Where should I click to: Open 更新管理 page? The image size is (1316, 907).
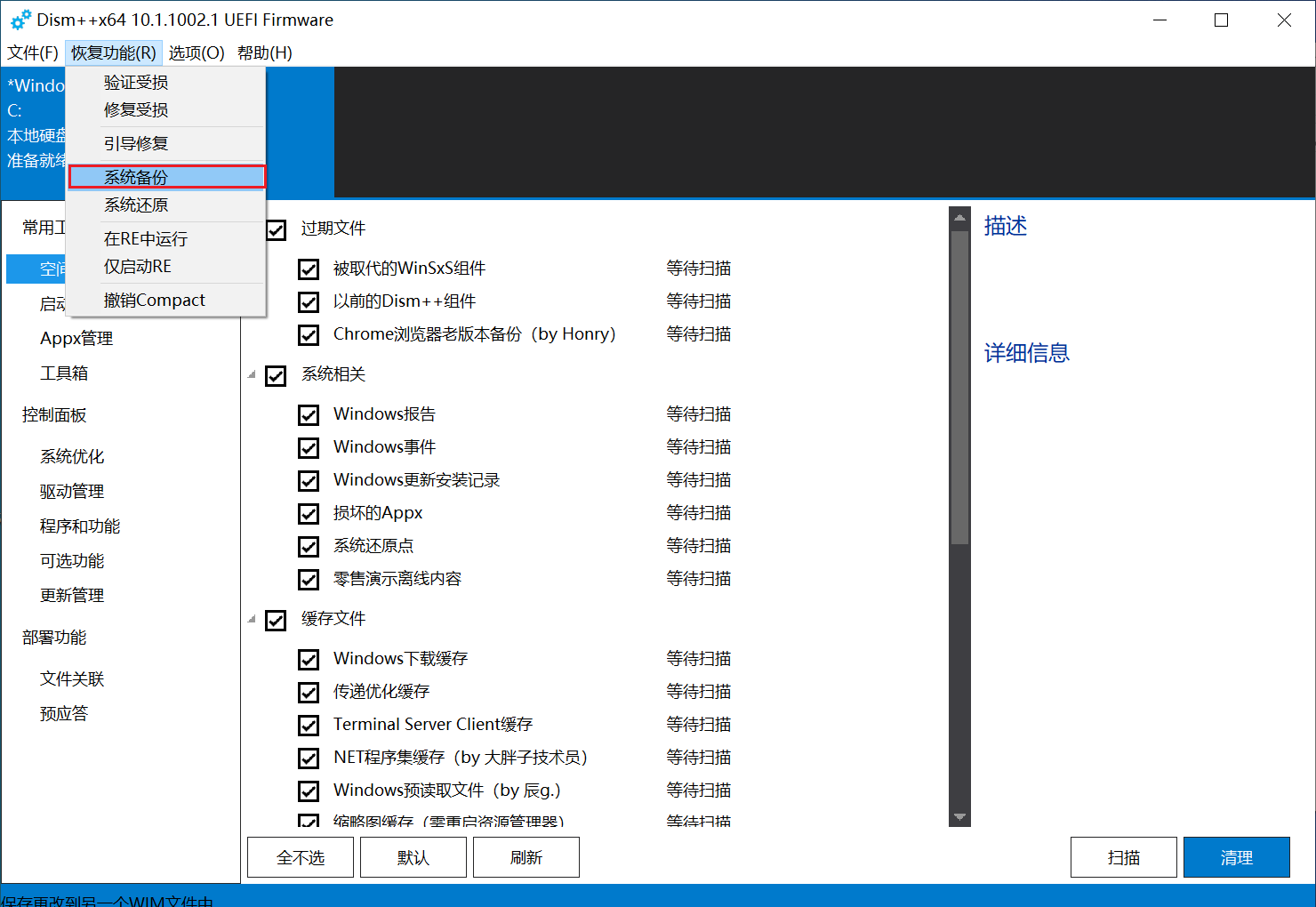click(72, 595)
